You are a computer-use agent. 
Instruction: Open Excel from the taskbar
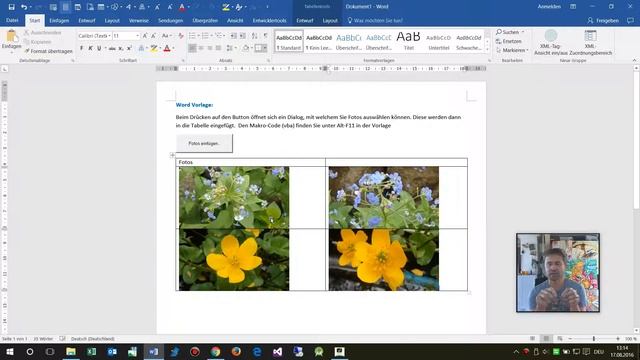click(x=91, y=351)
